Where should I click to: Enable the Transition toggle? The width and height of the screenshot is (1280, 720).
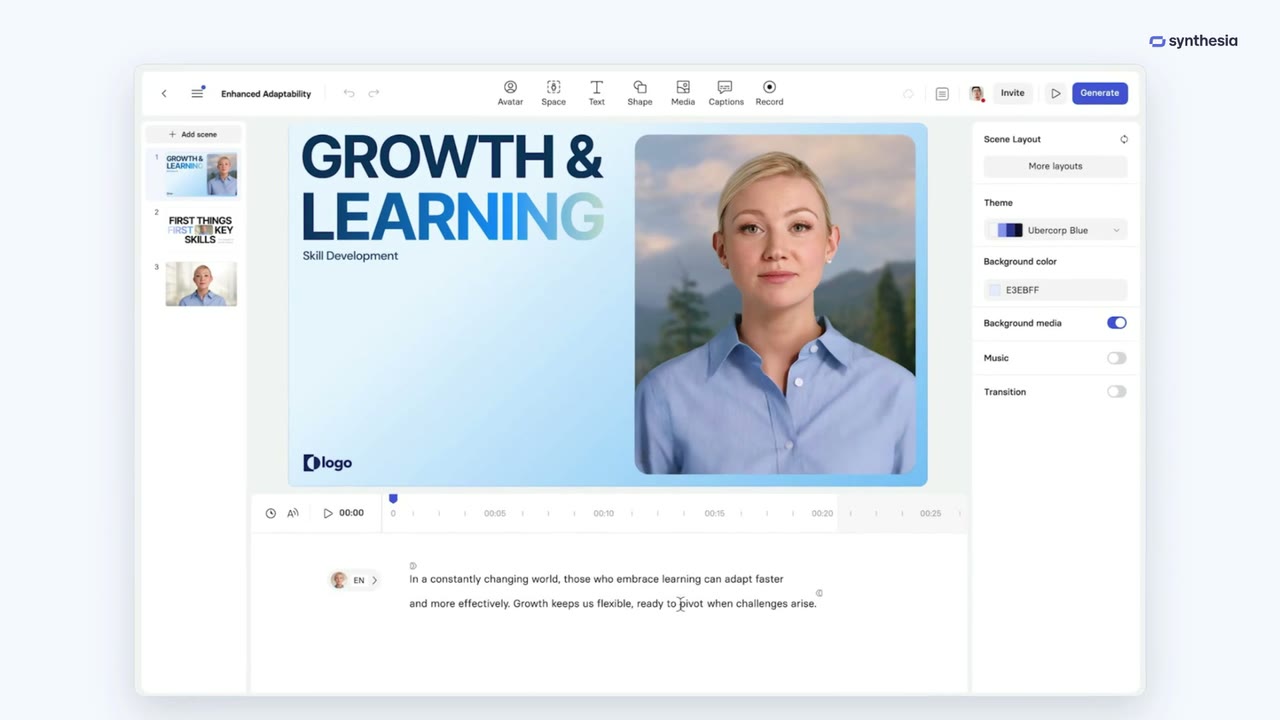tap(1116, 392)
